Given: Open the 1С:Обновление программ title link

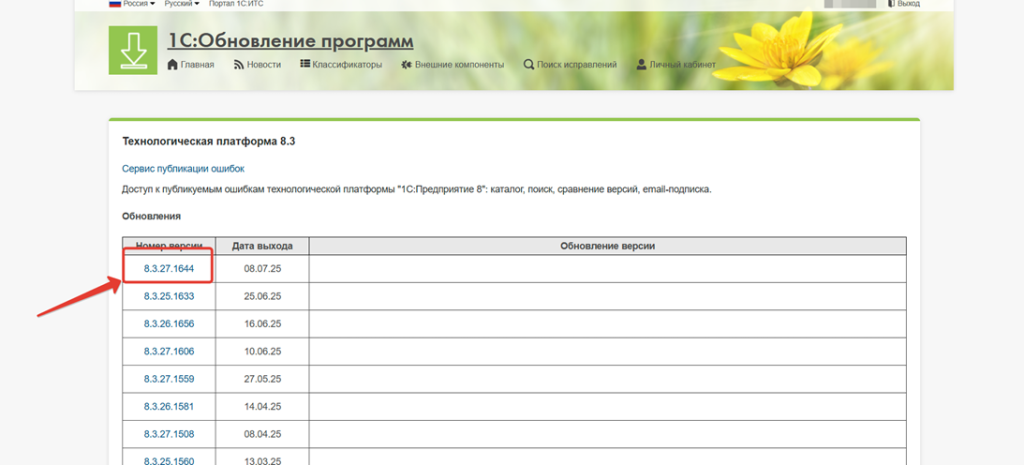Looking at the screenshot, I should click(291, 41).
